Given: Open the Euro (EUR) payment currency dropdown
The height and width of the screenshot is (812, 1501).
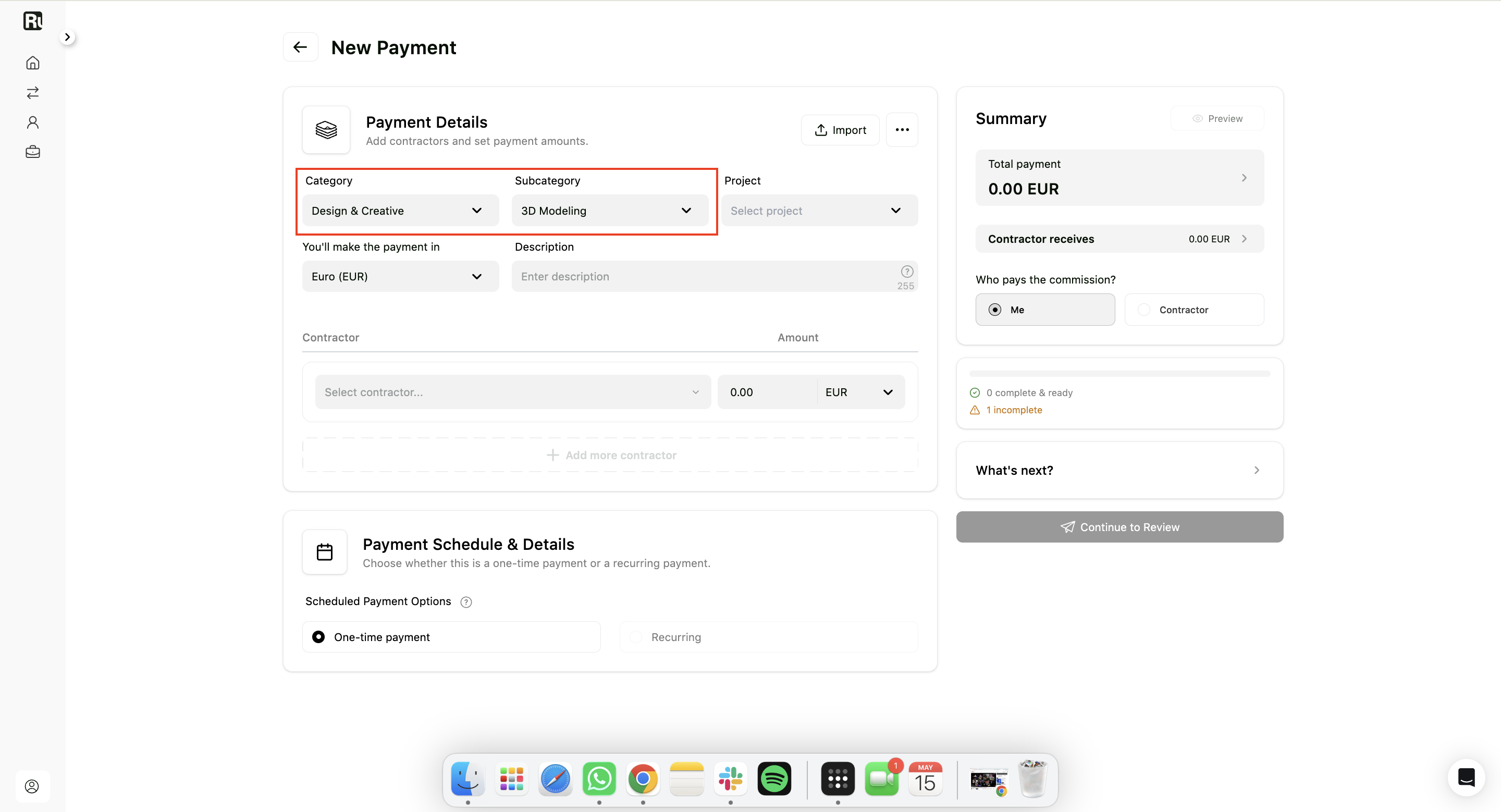Looking at the screenshot, I should tap(400, 276).
